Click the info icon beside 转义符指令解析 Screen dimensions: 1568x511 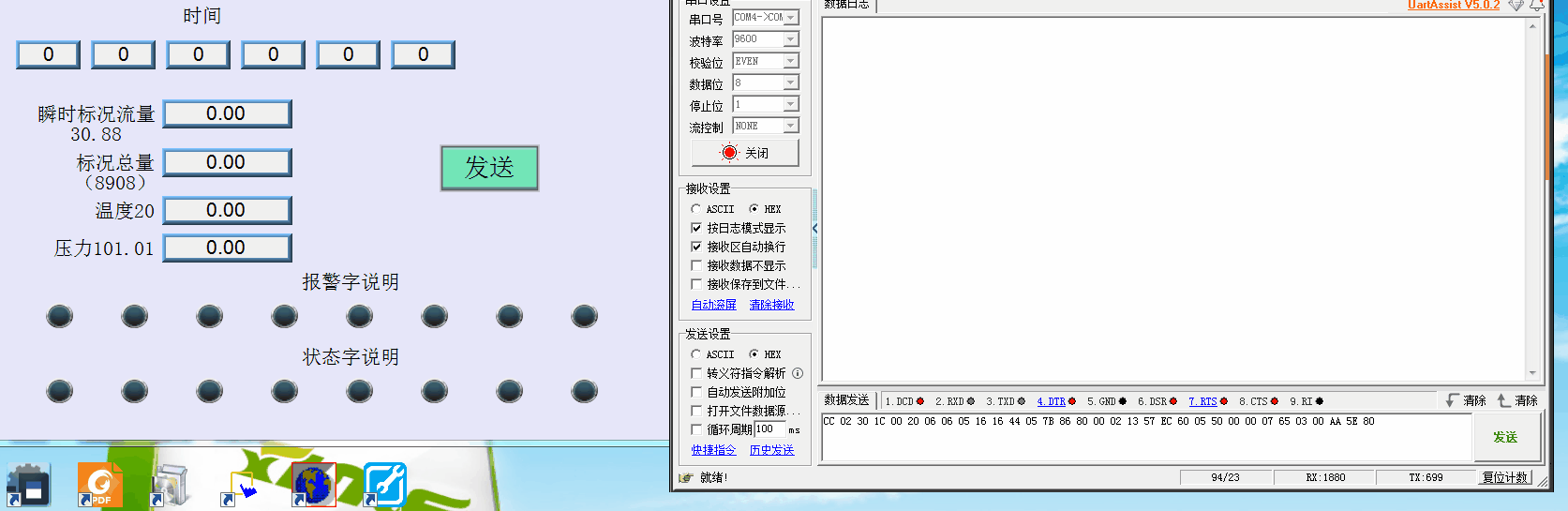[x=798, y=373]
